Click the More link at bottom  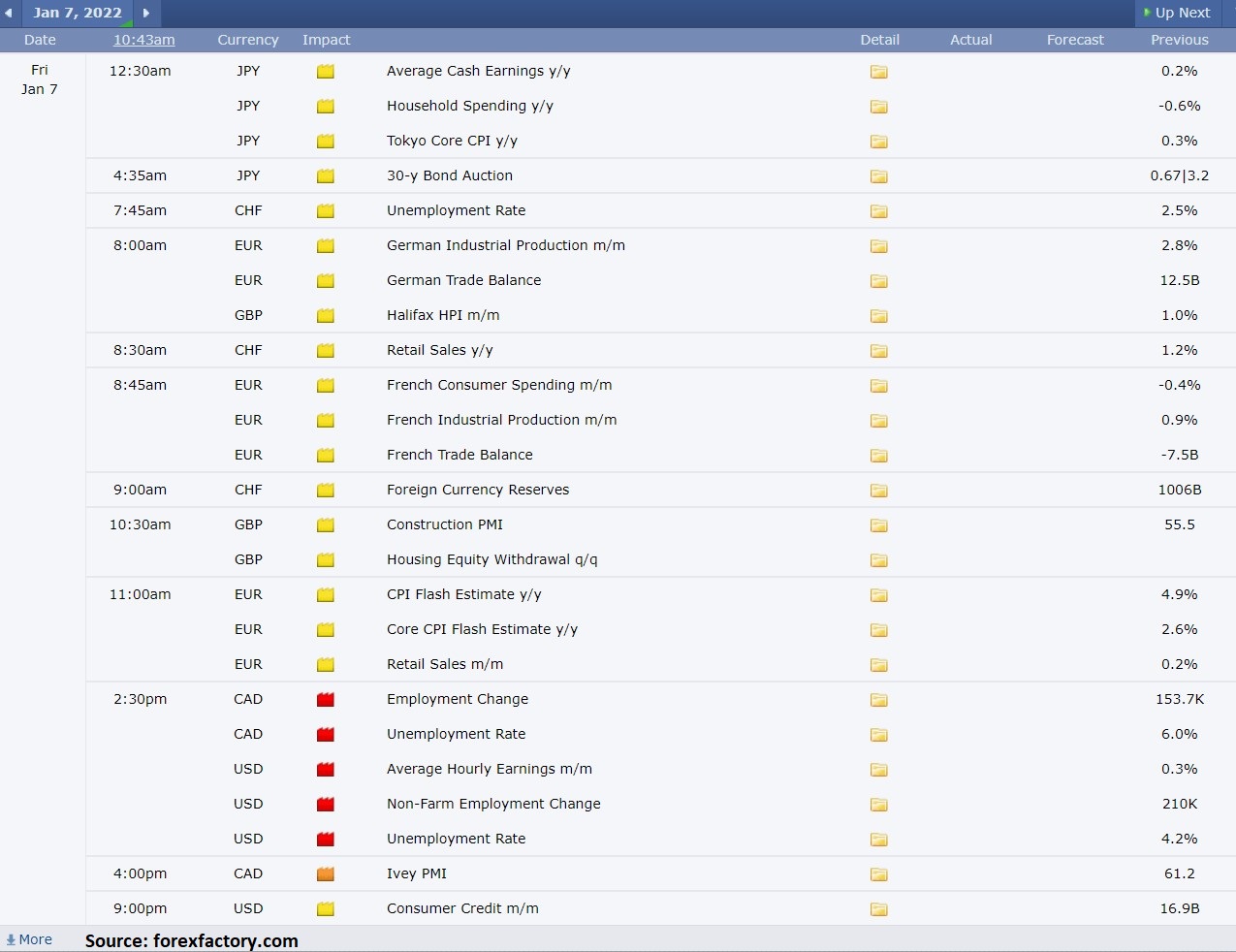(x=29, y=939)
